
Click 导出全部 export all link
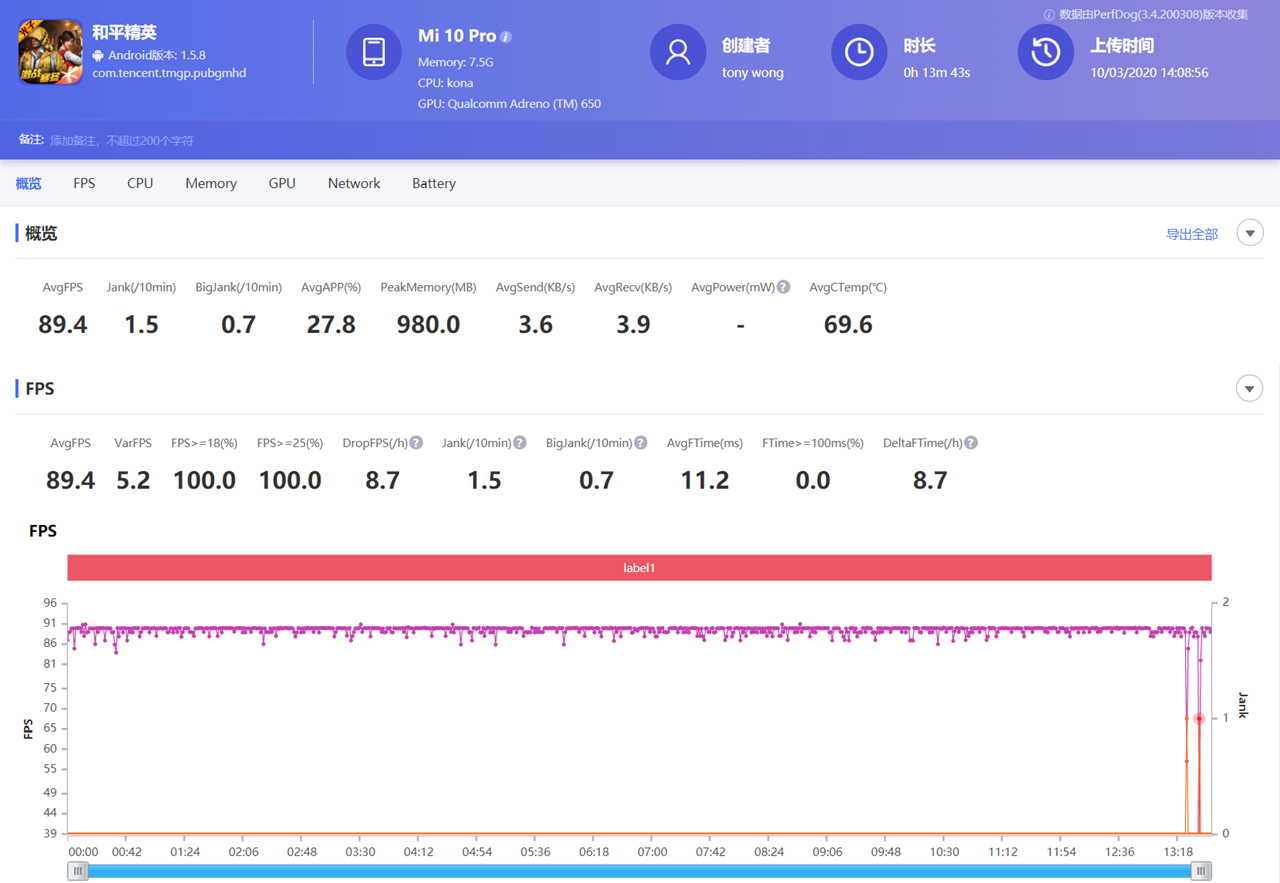1192,234
